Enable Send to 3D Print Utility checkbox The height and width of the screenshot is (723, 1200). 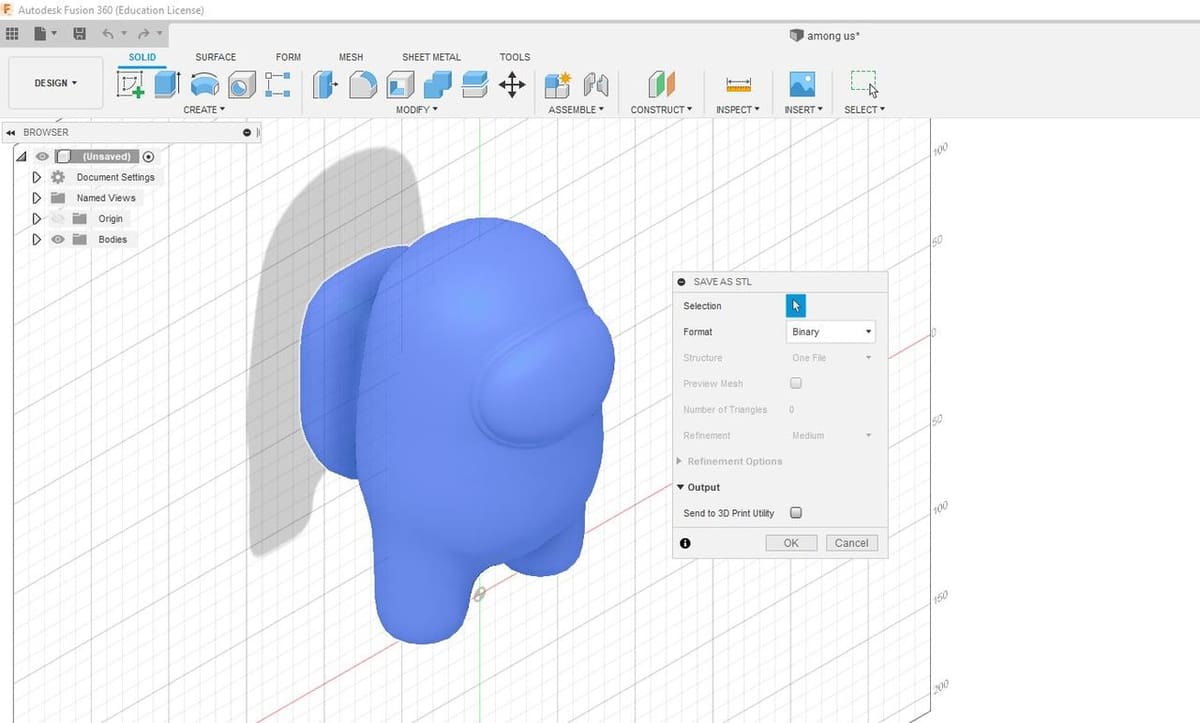(796, 513)
